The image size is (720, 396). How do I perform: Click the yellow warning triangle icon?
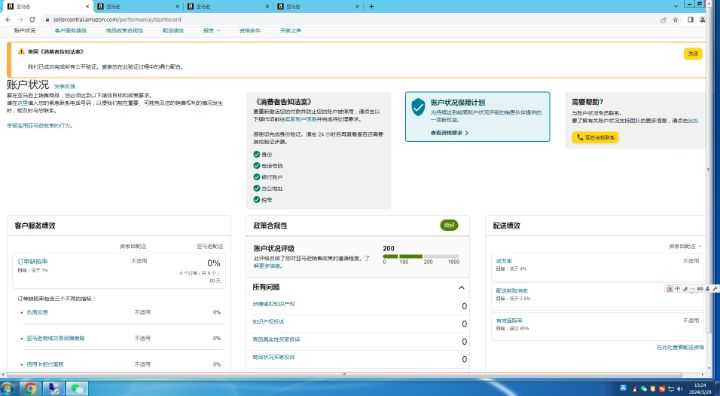click(21, 52)
